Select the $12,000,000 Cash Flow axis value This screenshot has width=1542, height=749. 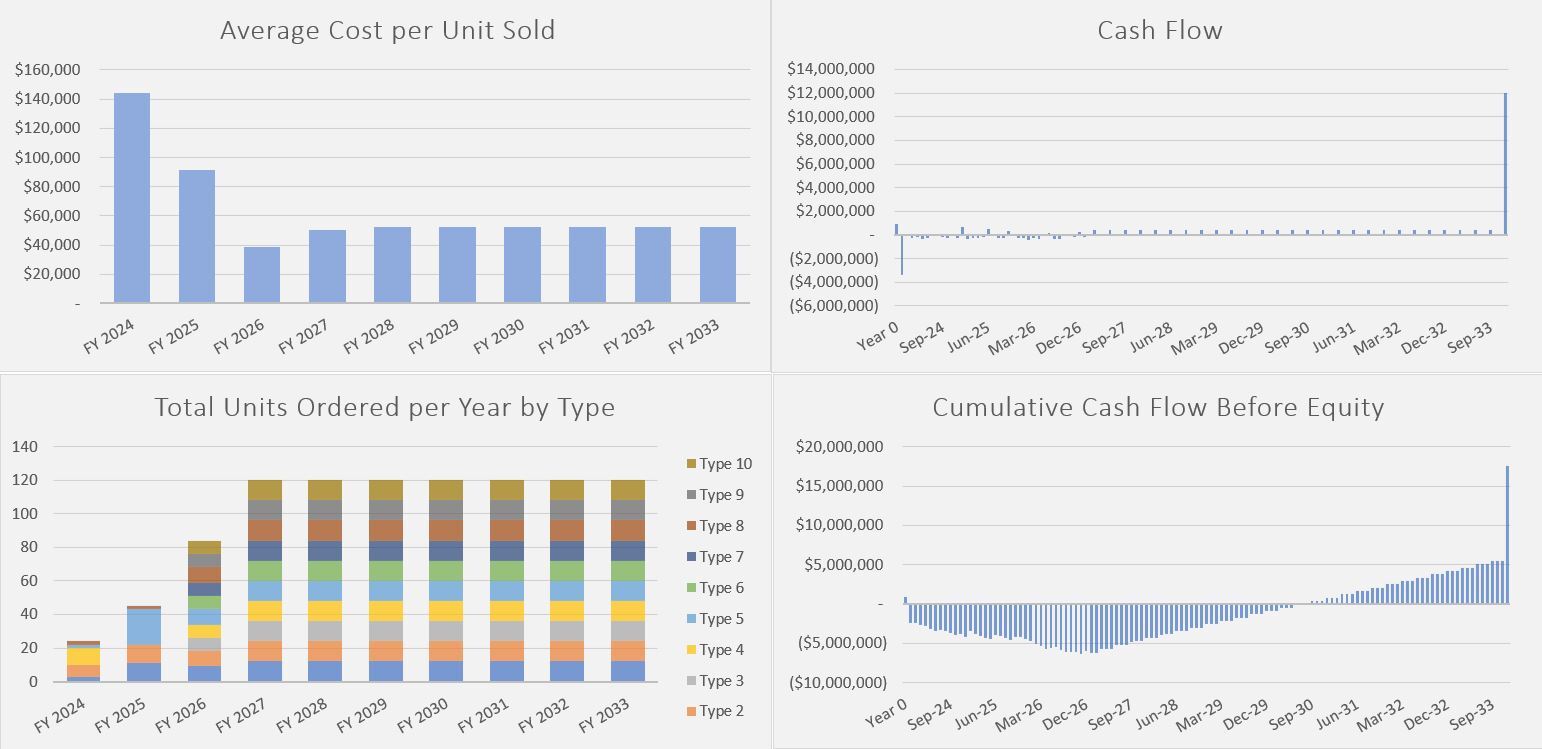pos(831,93)
